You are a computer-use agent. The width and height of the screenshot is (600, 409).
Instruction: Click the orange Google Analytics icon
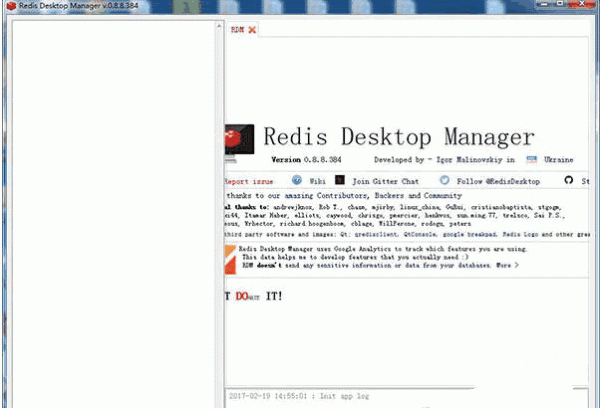(x=230, y=260)
